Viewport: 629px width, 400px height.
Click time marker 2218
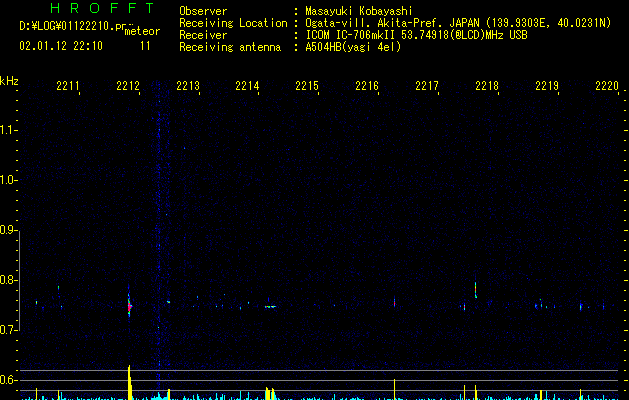(487, 86)
